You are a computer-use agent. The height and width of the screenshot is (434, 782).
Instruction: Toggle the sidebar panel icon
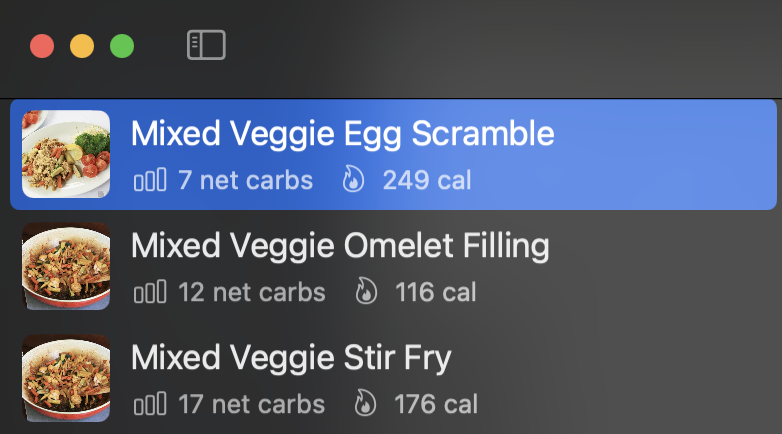tap(206, 45)
